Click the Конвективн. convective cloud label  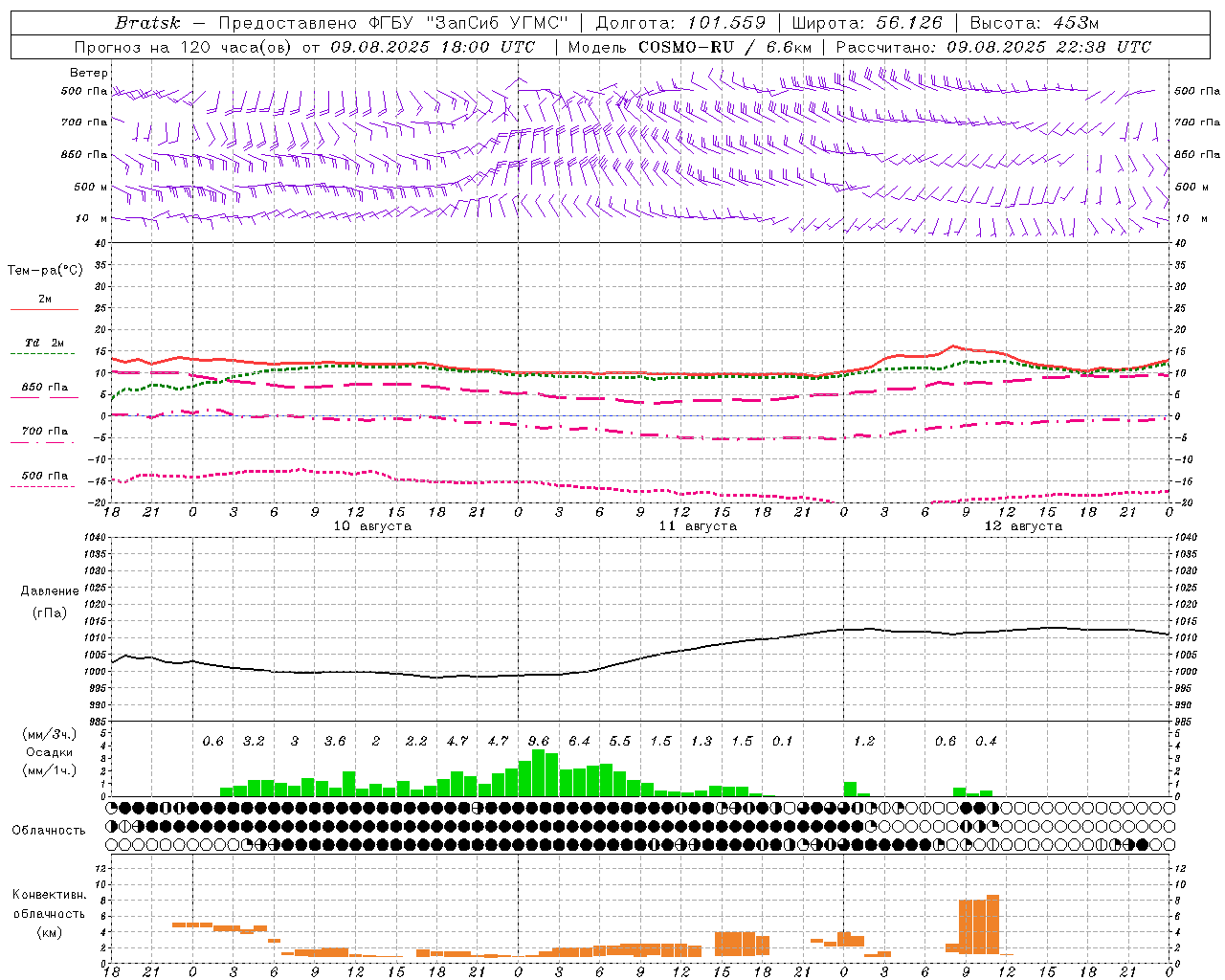coord(49,895)
